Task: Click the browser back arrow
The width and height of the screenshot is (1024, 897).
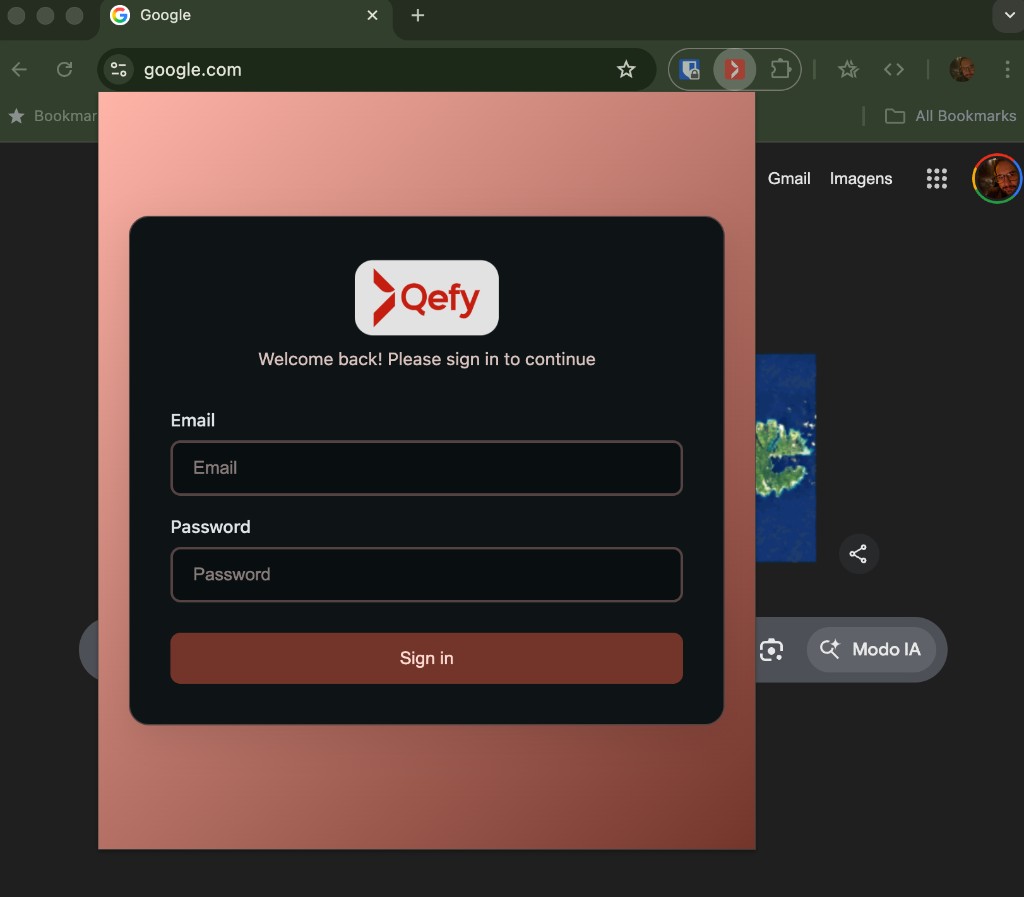Action: click(20, 69)
